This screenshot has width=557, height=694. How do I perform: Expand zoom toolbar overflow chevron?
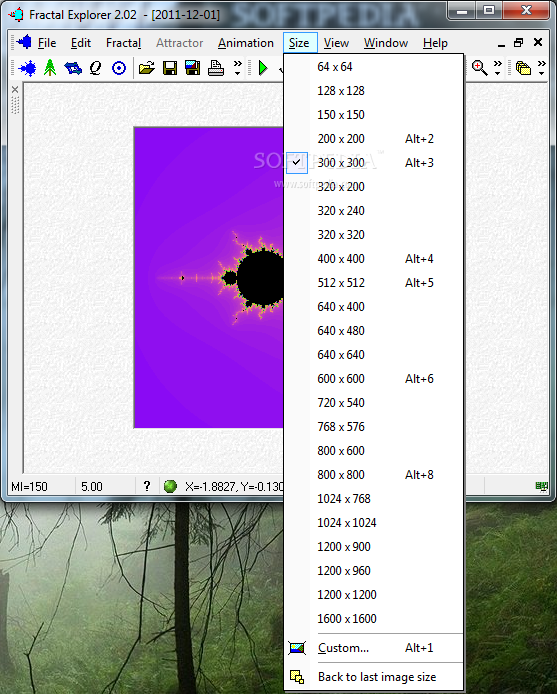pyautogui.click(x=498, y=68)
